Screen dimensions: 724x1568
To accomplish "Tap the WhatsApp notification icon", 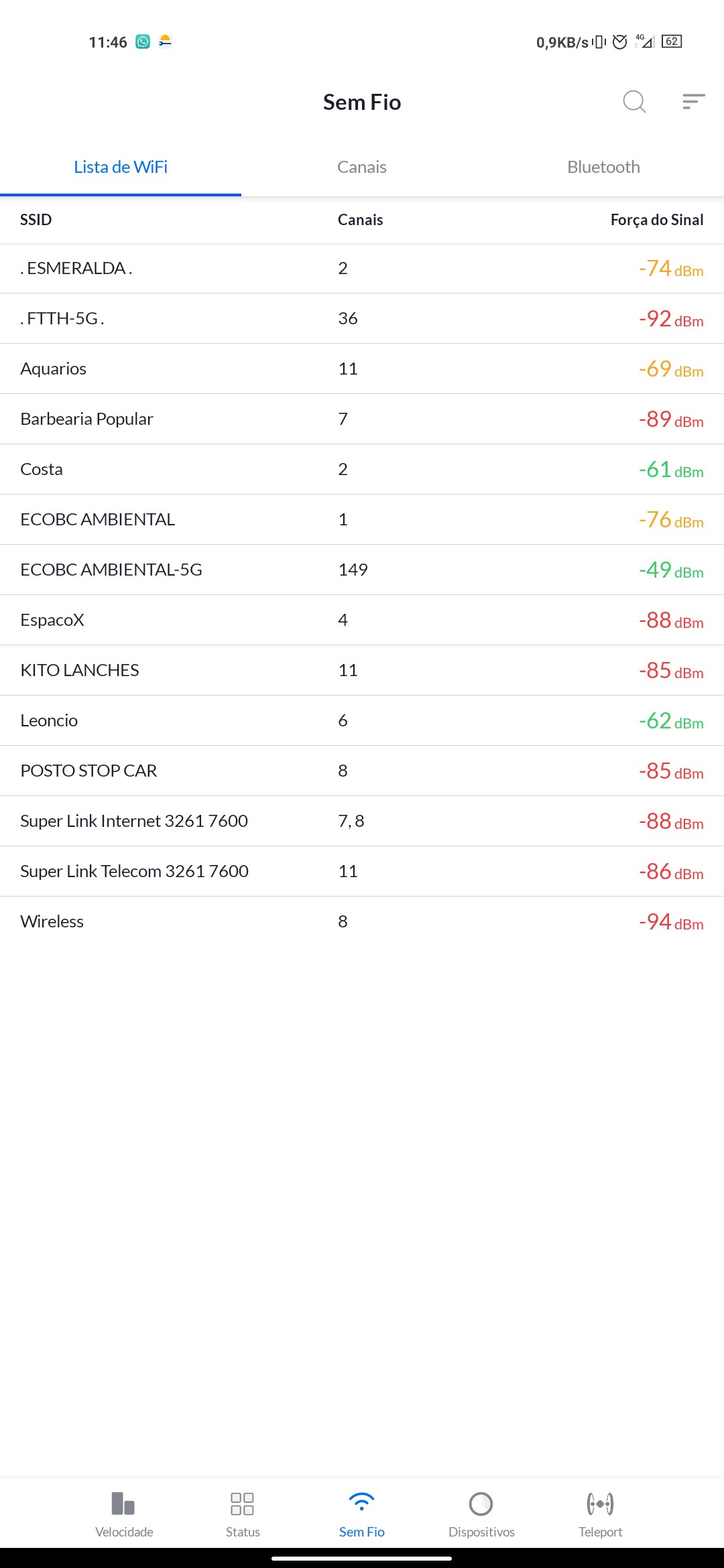I will point(143,42).
